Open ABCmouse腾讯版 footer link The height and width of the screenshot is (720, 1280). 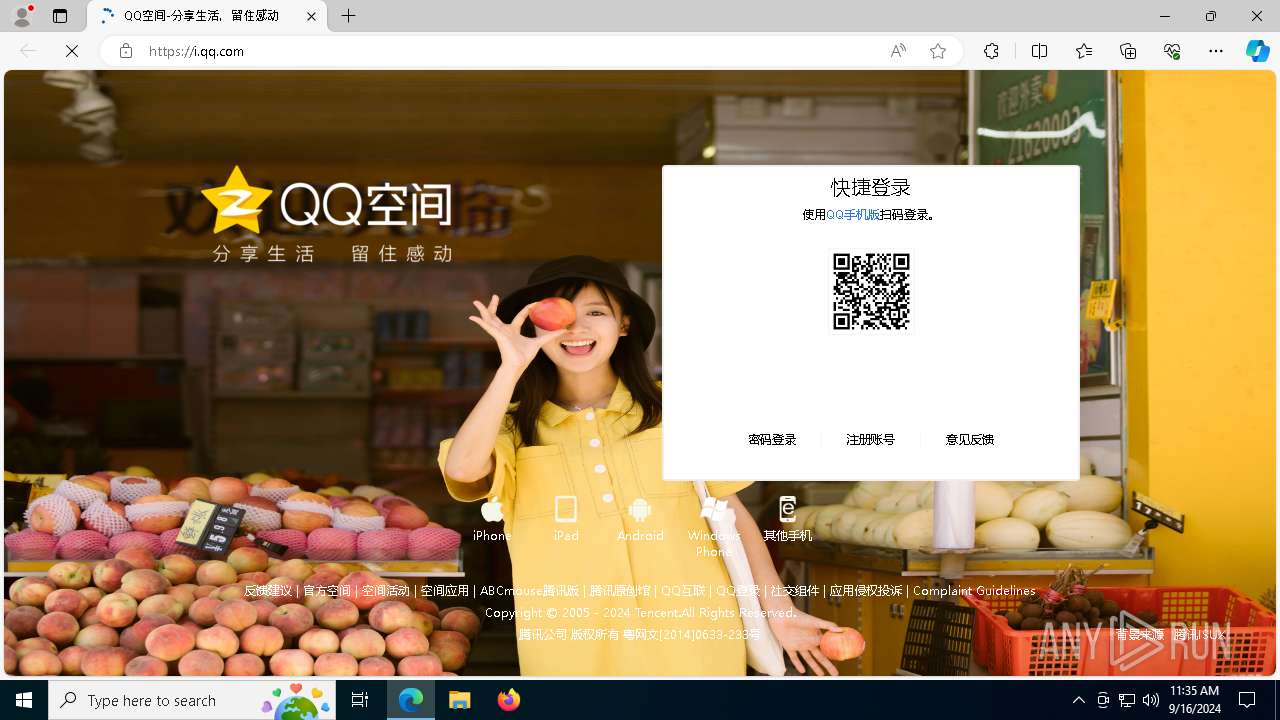pyautogui.click(x=529, y=591)
